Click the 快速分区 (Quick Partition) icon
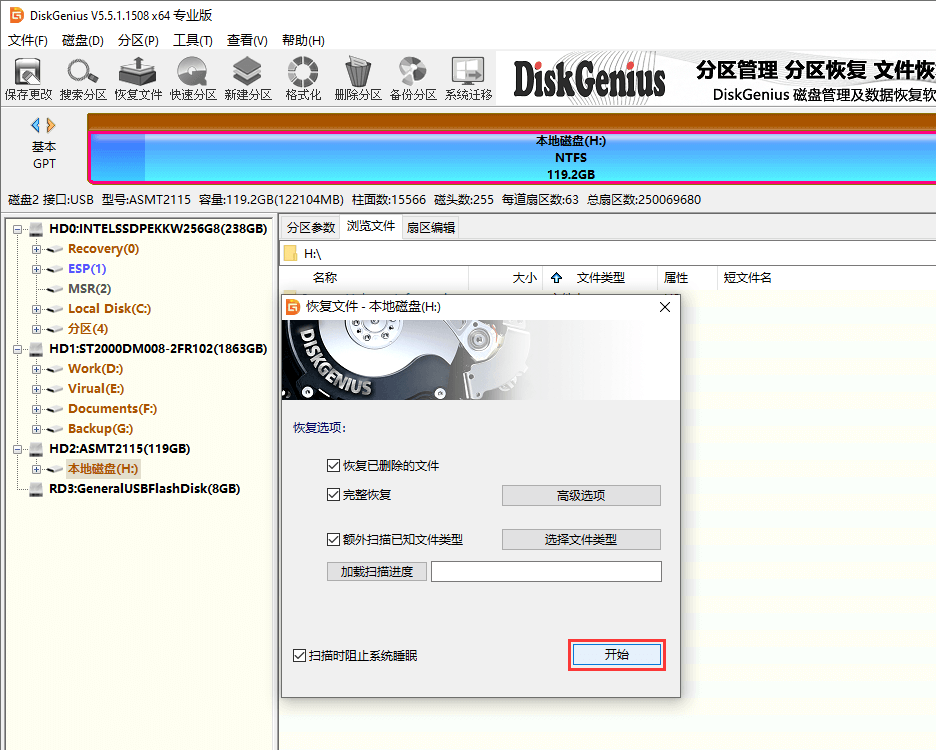The height and width of the screenshot is (750, 936). [x=191, y=75]
